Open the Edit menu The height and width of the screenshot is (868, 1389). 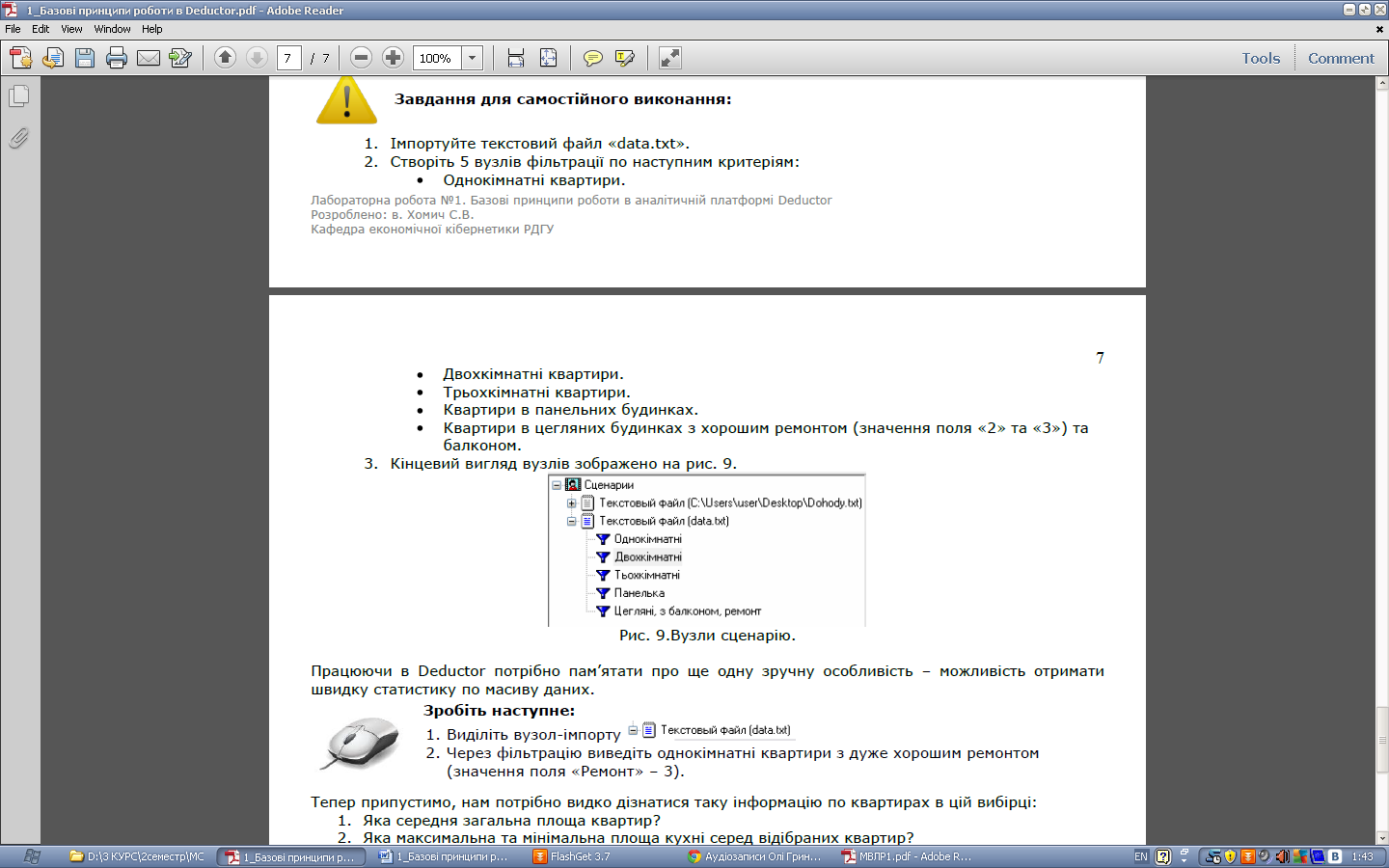[41, 29]
